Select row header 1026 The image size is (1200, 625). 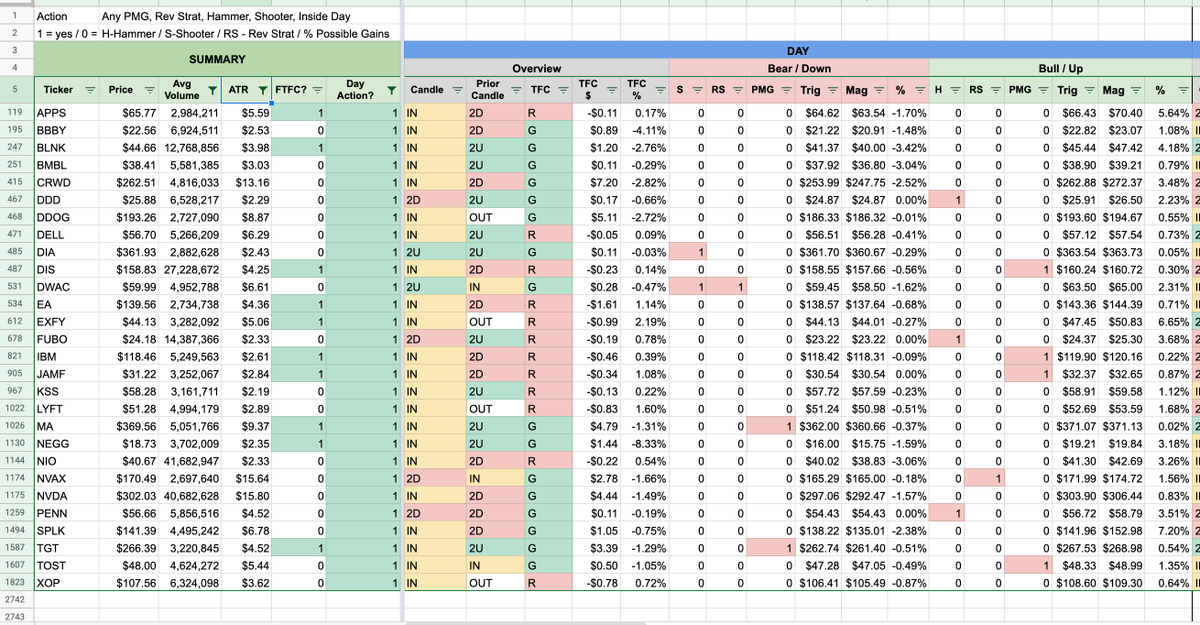pyautogui.click(x=15, y=426)
